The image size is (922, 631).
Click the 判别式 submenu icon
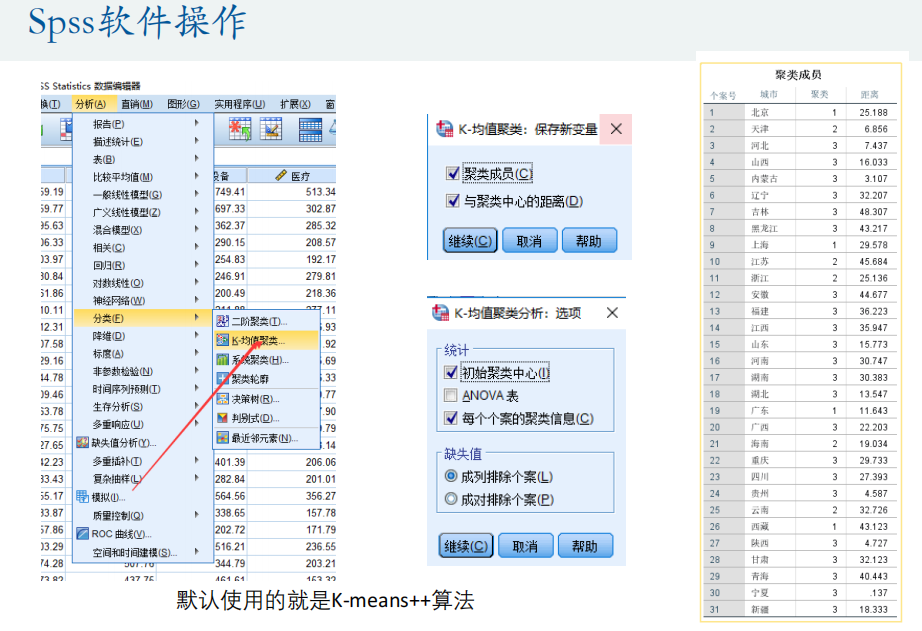[x=222, y=418]
